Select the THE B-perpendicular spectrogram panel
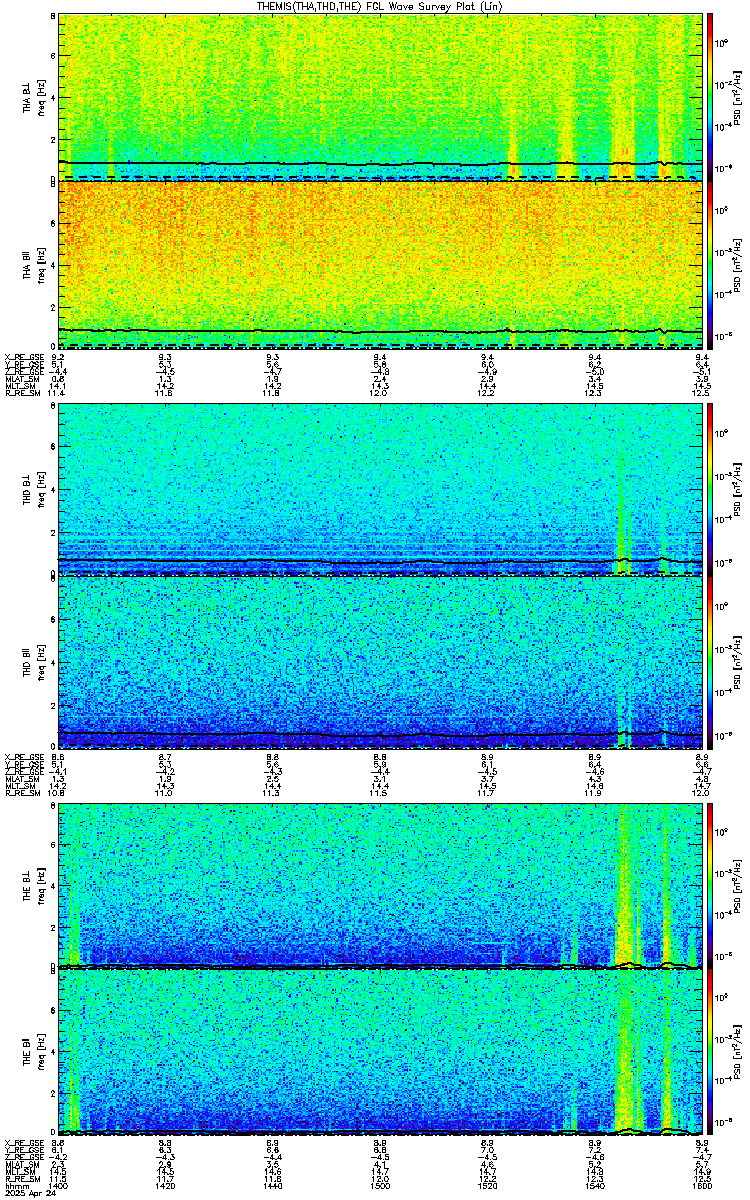The width and height of the screenshot is (750, 1200). tap(380, 885)
